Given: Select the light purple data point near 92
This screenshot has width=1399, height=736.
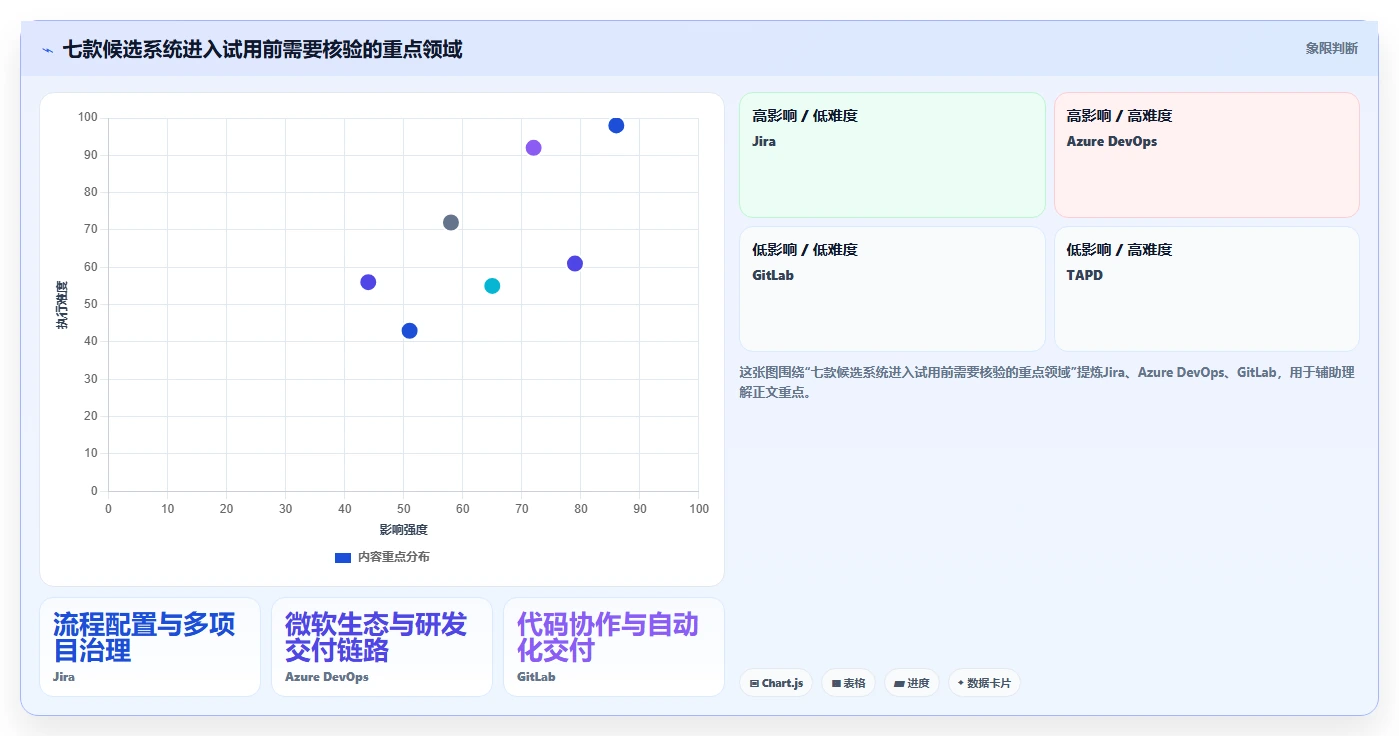Looking at the screenshot, I should pyautogui.click(x=533, y=148).
